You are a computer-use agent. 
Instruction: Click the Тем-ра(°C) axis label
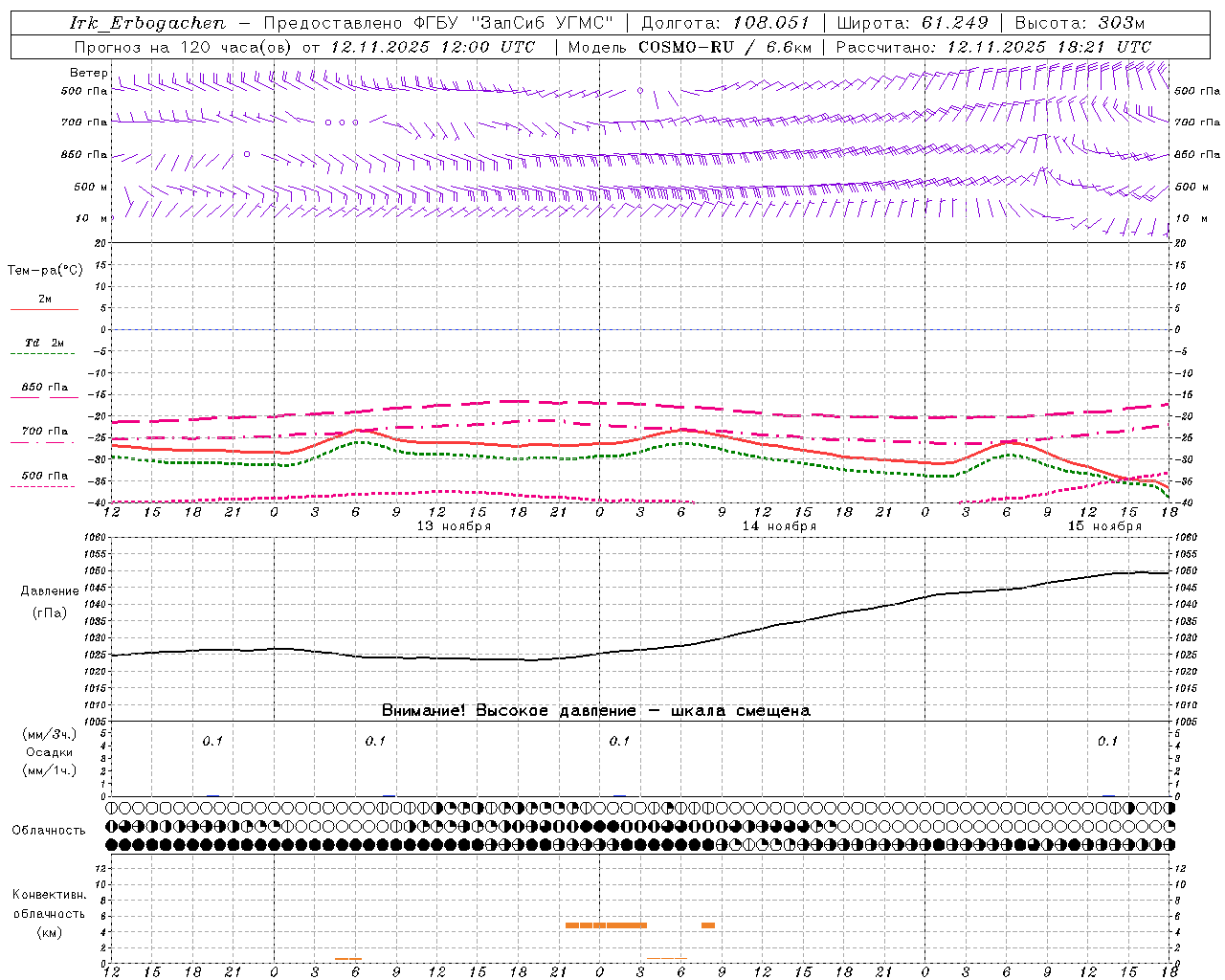(x=45, y=271)
